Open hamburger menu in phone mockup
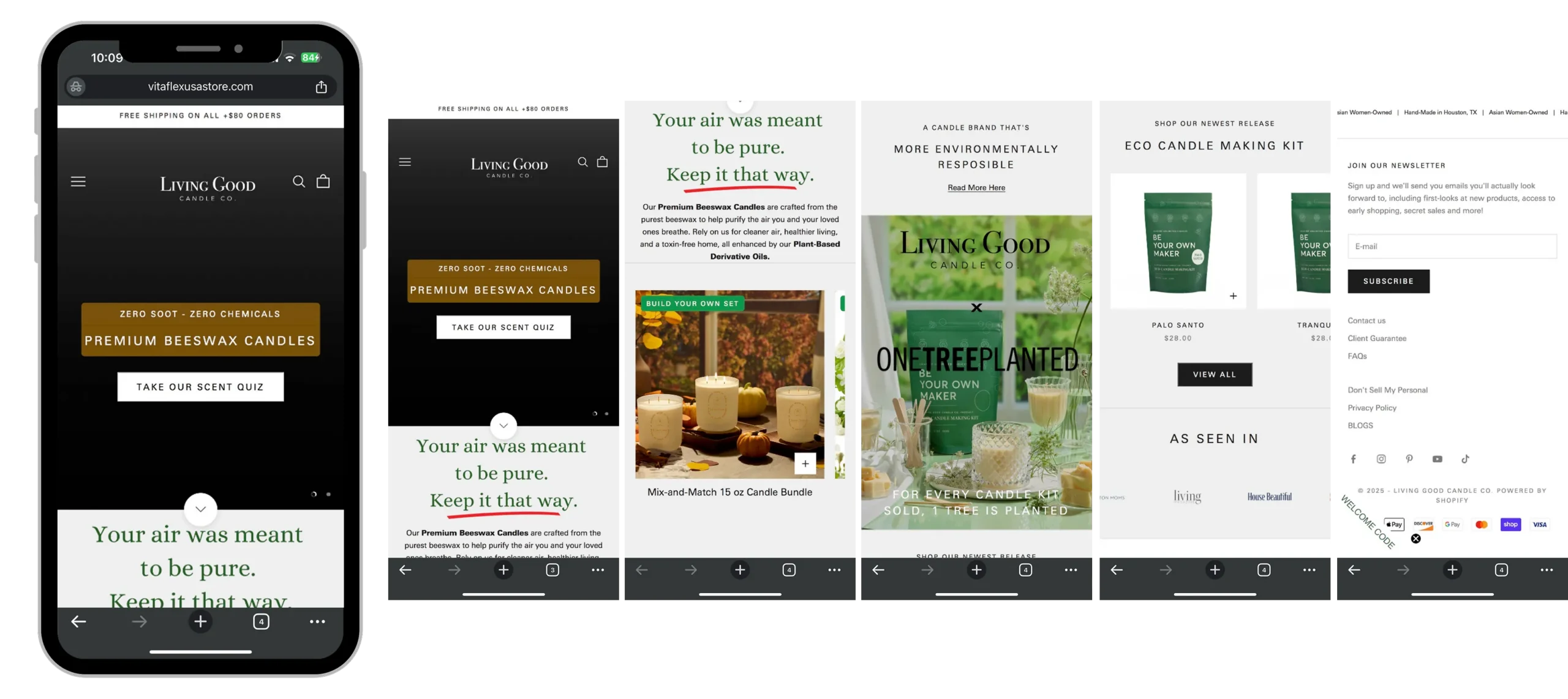Screen dimensions: 1568x699 [x=78, y=182]
